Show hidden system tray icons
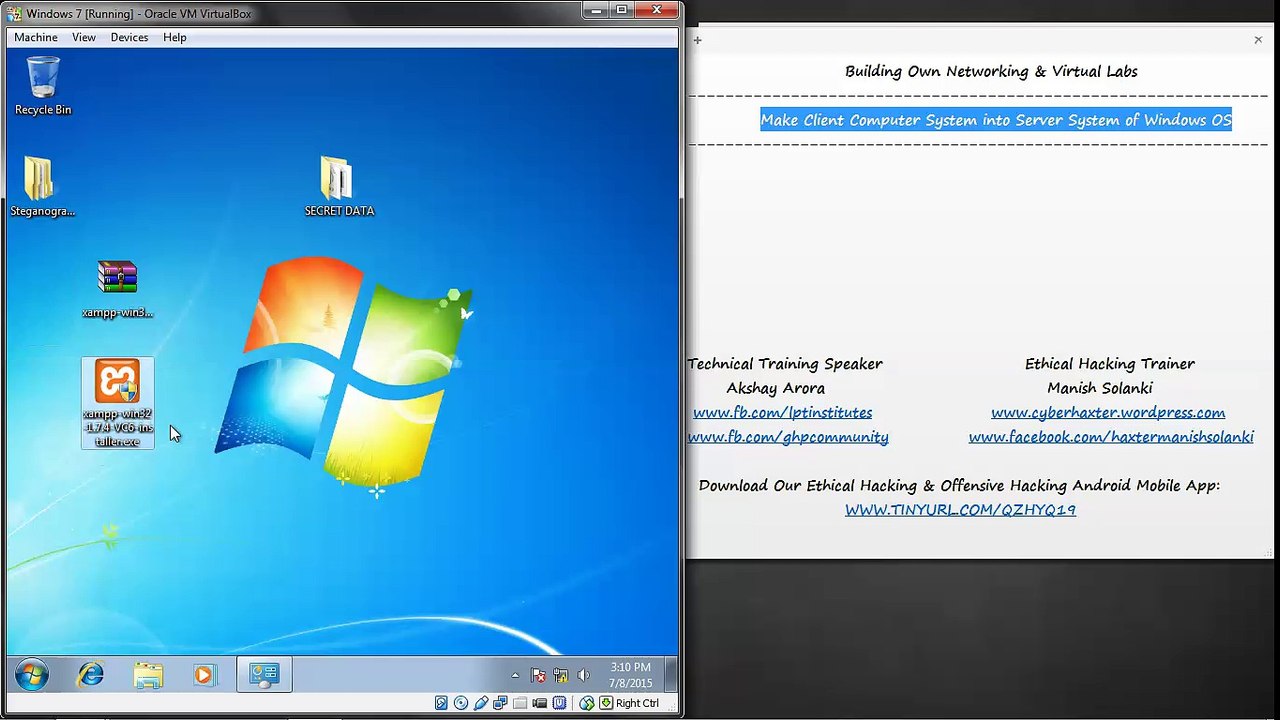This screenshot has width=1280, height=720. pos(515,675)
